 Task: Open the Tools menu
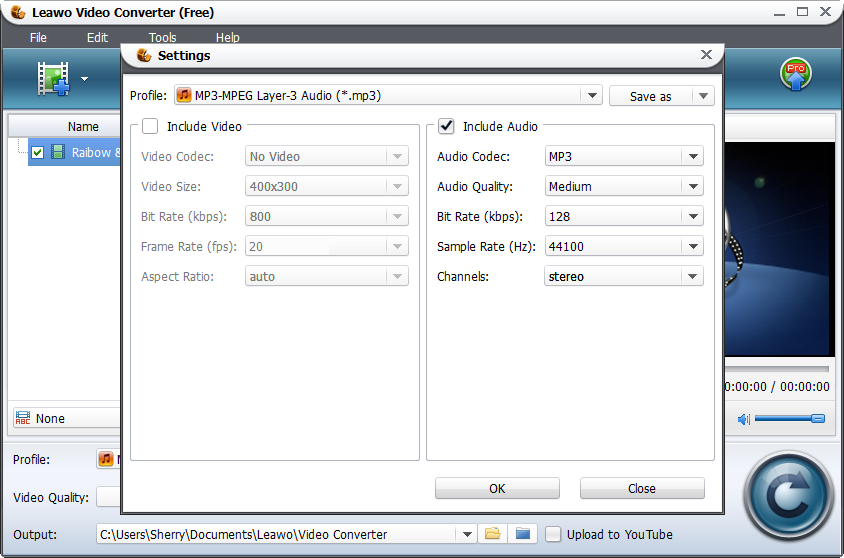click(x=163, y=38)
